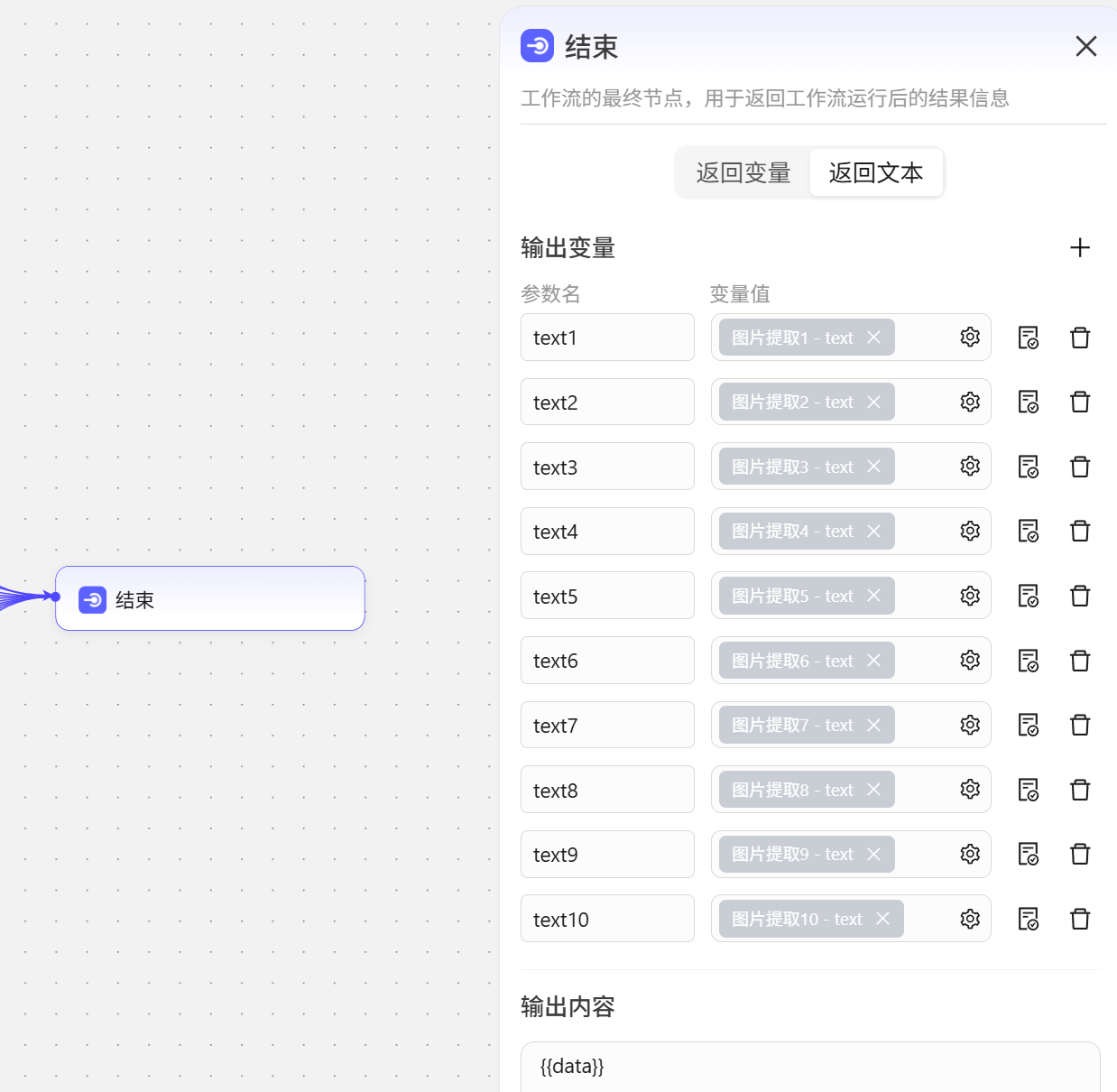
Task: Open settings gear for text9 output variable
Action: (970, 854)
